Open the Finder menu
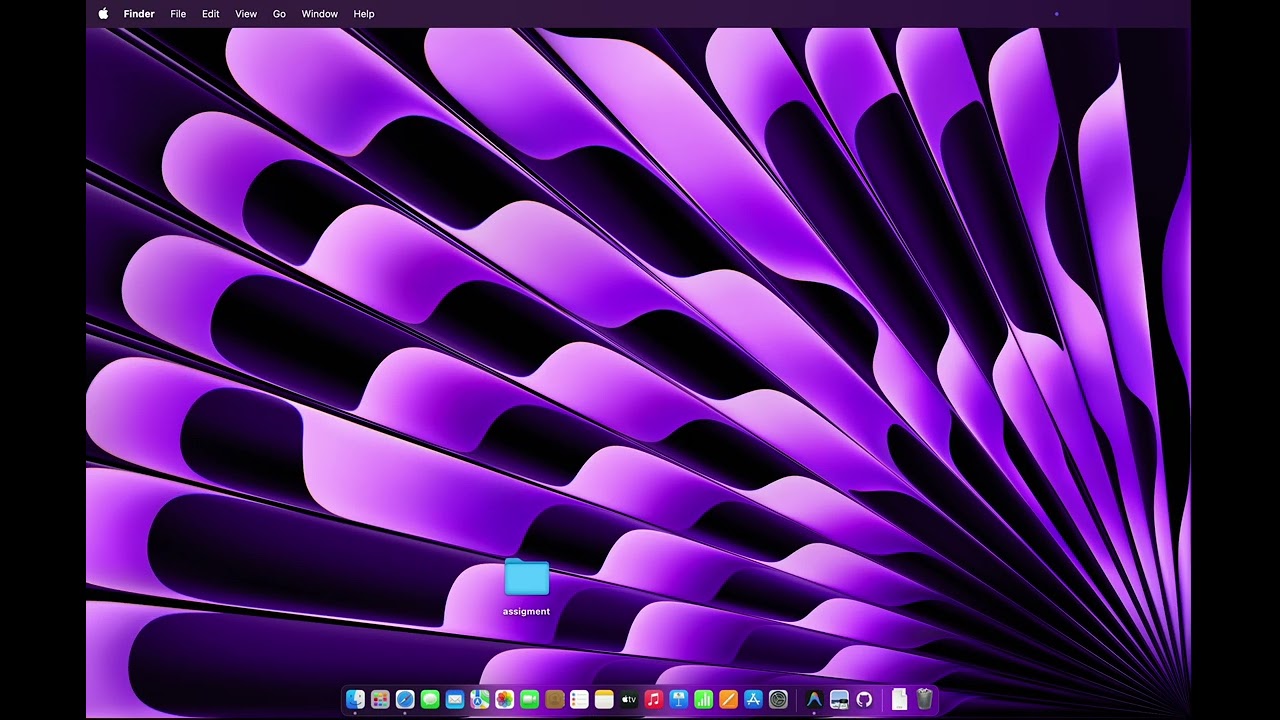Viewport: 1280px width, 720px height. click(x=139, y=14)
